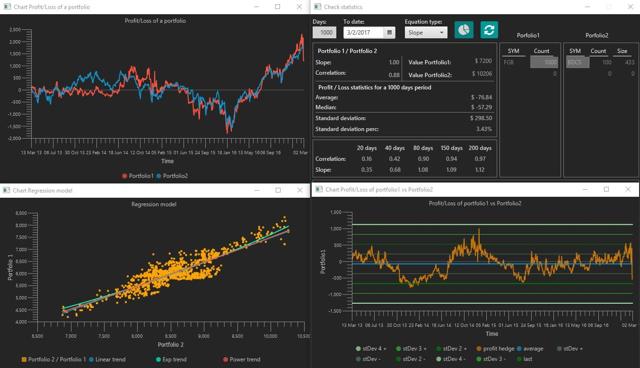The image size is (640, 368).
Task: Click the SYM column header under Portfolio2
Action: [x=575, y=51]
